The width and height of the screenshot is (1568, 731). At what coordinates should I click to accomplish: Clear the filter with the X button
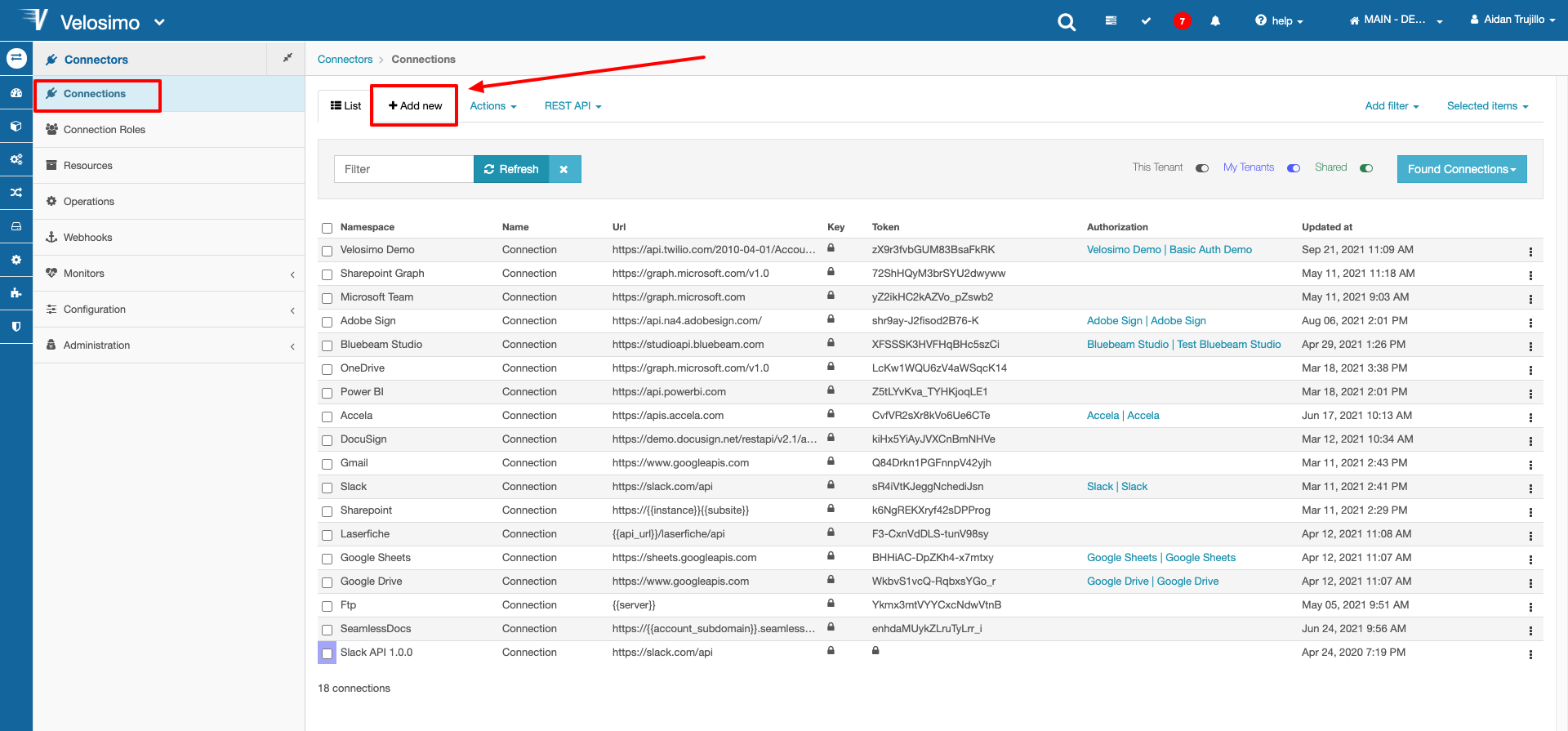point(564,169)
